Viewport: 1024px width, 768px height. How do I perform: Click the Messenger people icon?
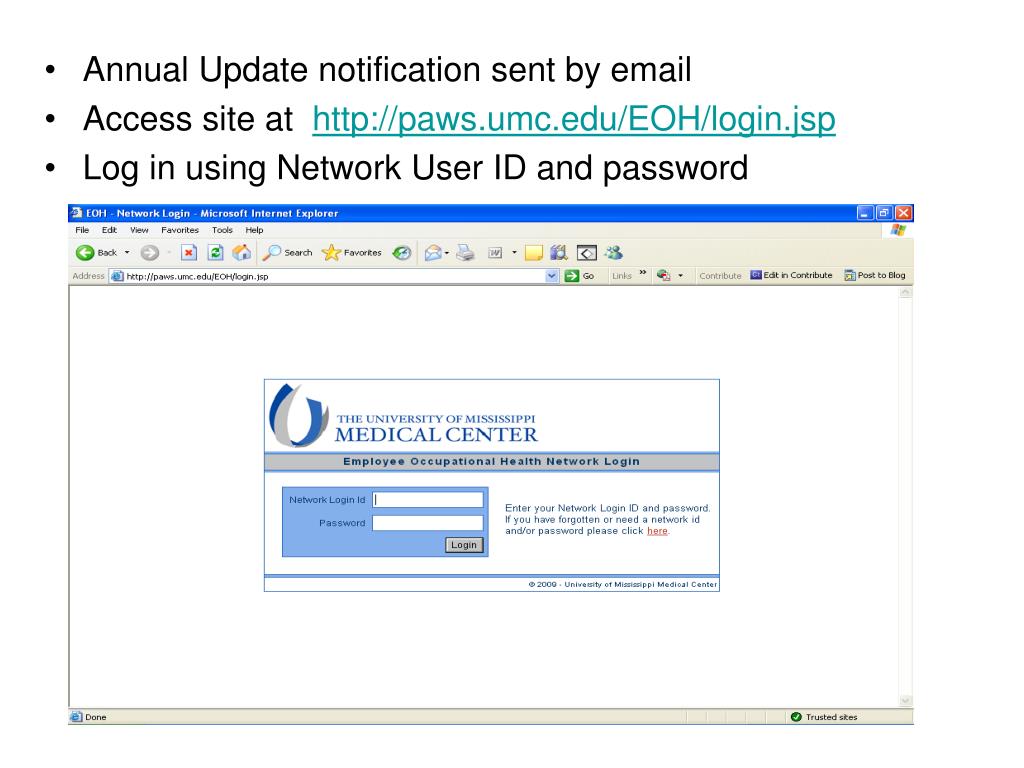pos(613,253)
